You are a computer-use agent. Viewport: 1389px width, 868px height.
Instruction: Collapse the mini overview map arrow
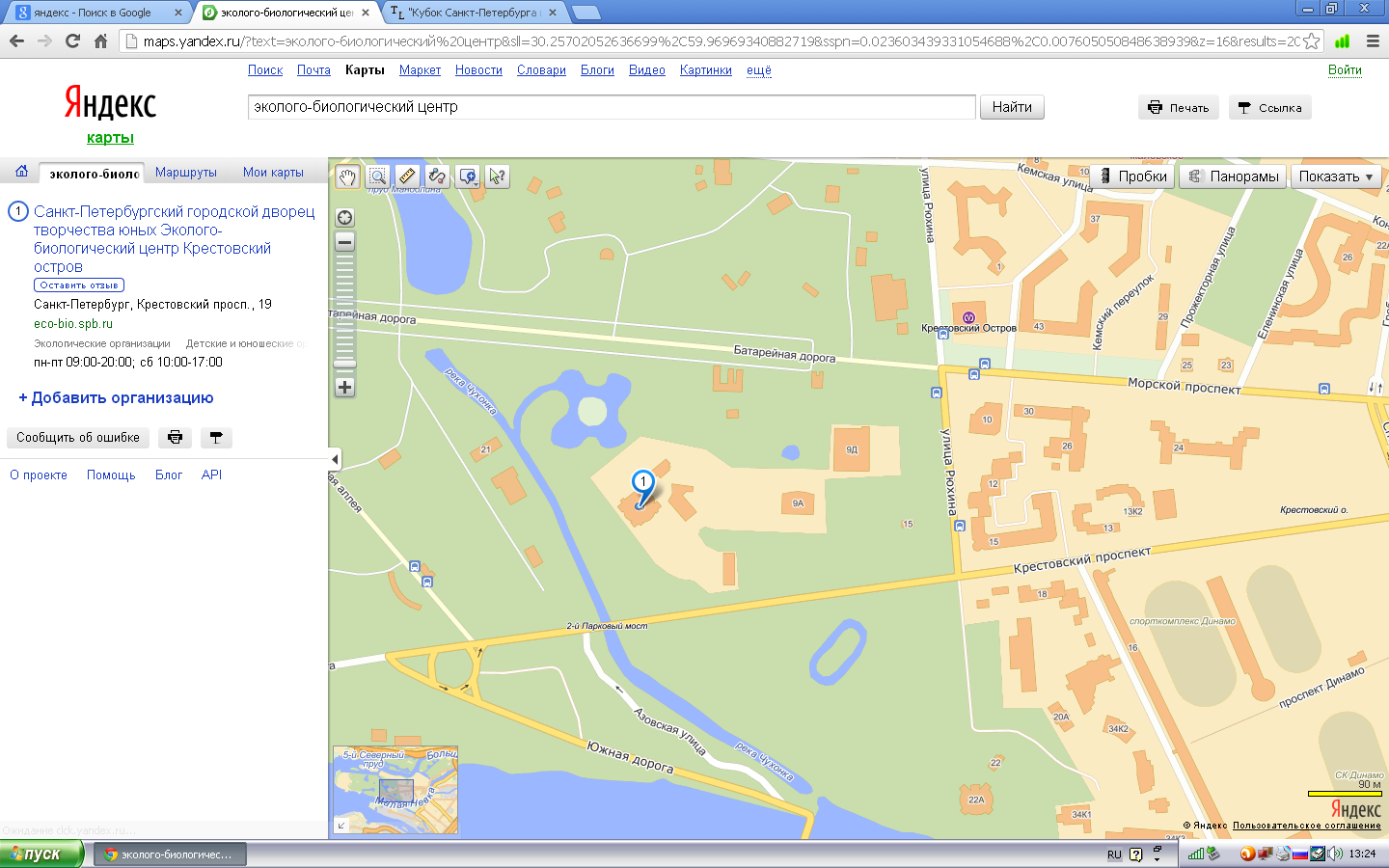[x=340, y=826]
